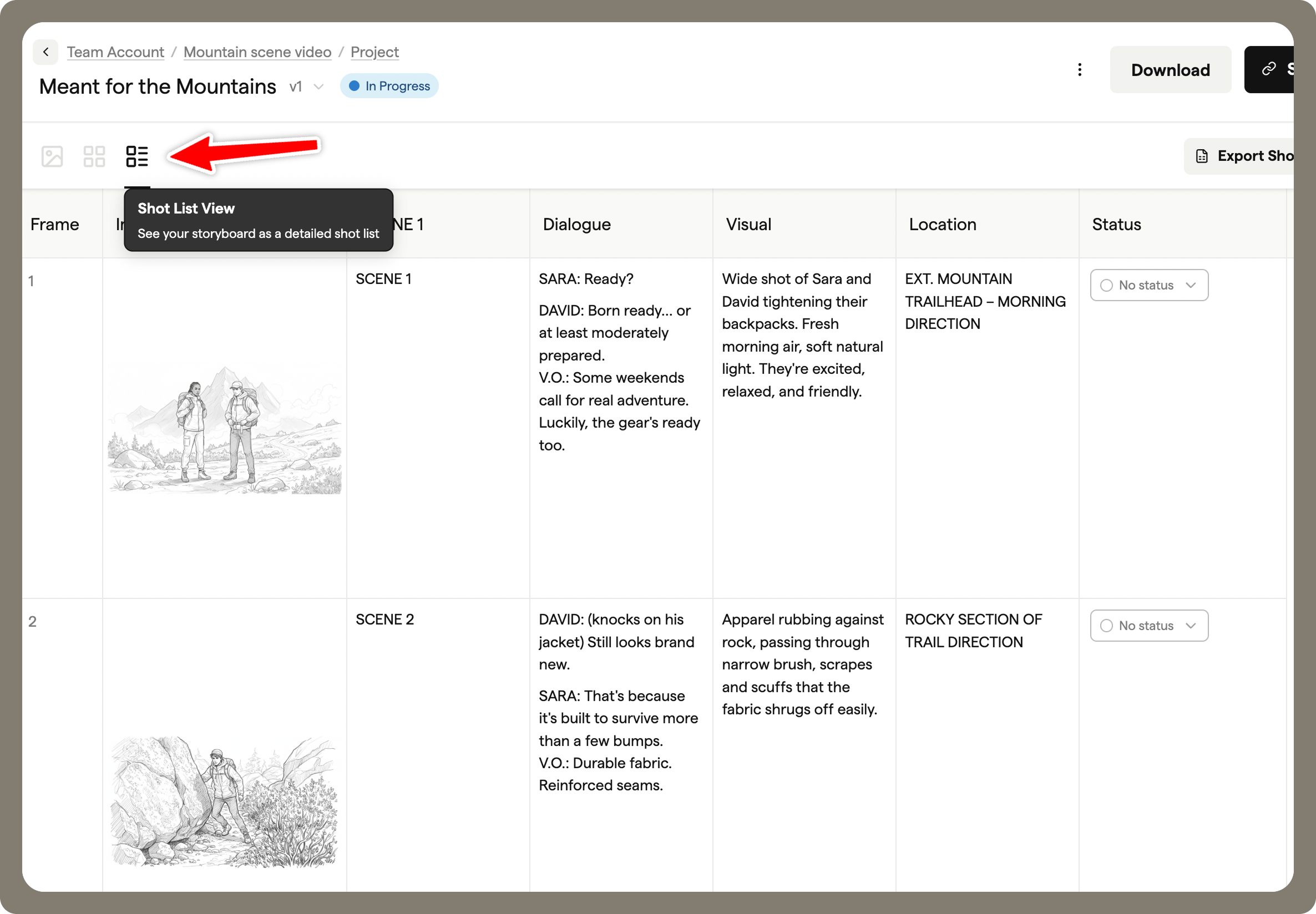The width and height of the screenshot is (1316, 914).
Task: Open the Project breadcrumb link
Action: coord(374,52)
